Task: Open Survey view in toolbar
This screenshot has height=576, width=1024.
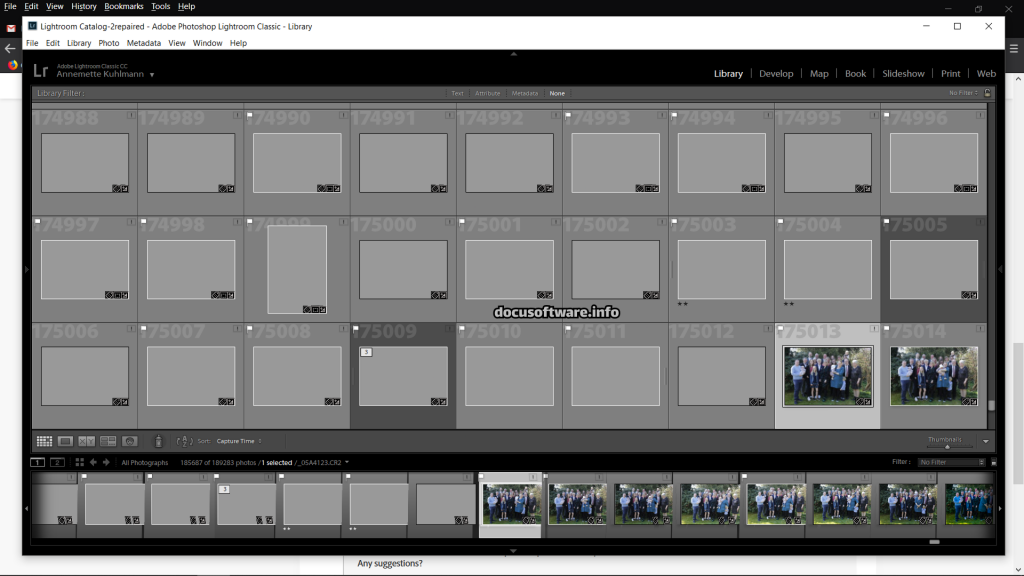Action: [108, 441]
